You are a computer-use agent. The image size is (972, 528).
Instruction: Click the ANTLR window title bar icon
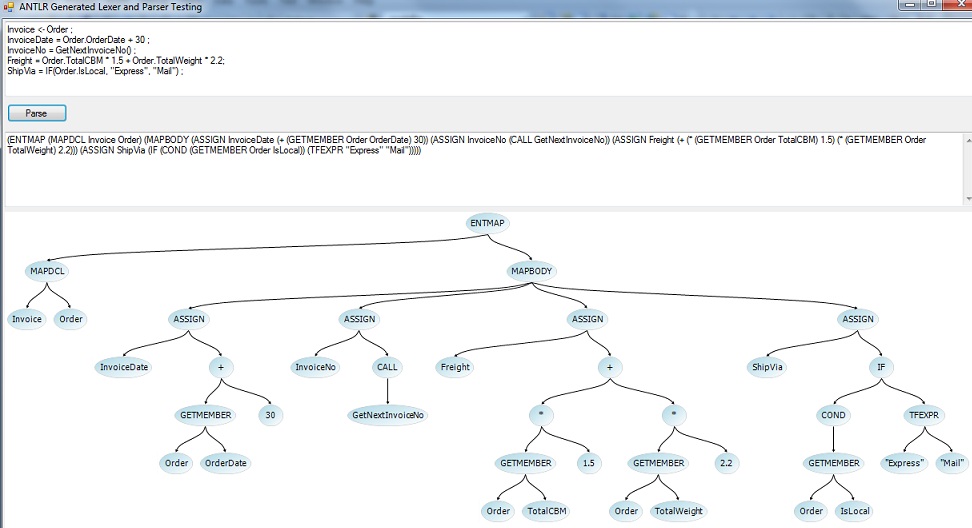coord(9,7)
